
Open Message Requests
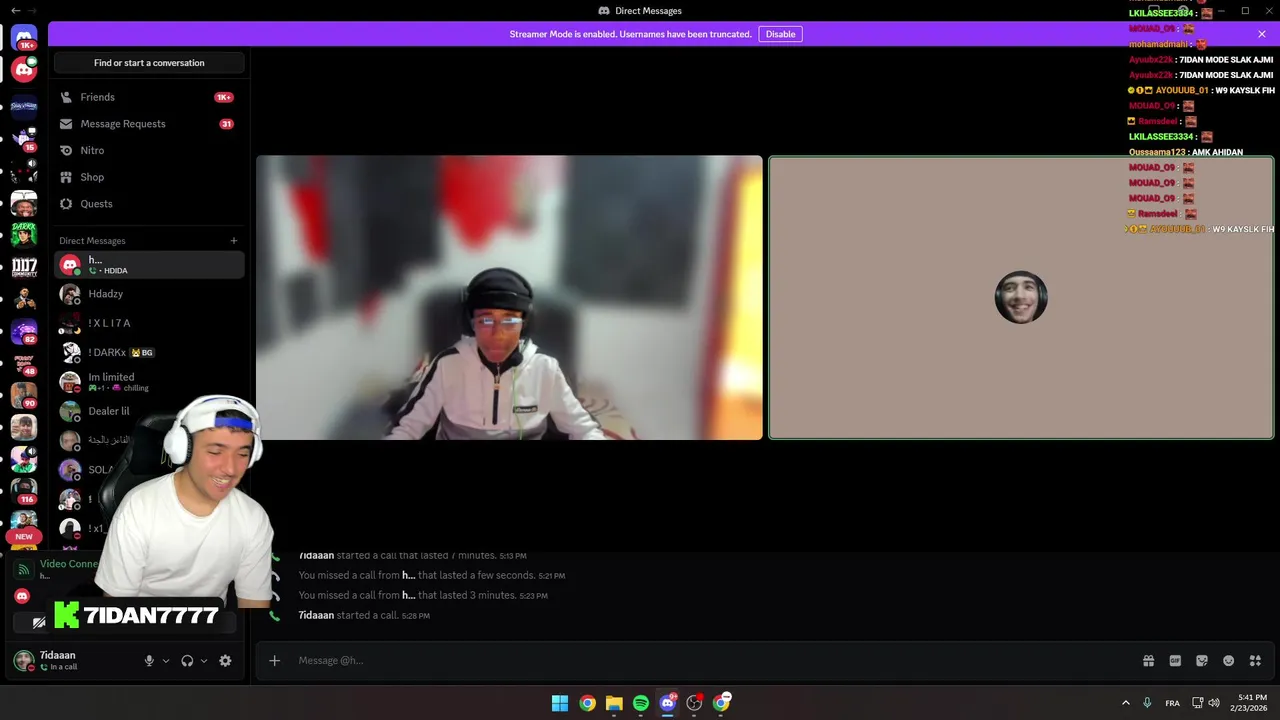coord(149,124)
